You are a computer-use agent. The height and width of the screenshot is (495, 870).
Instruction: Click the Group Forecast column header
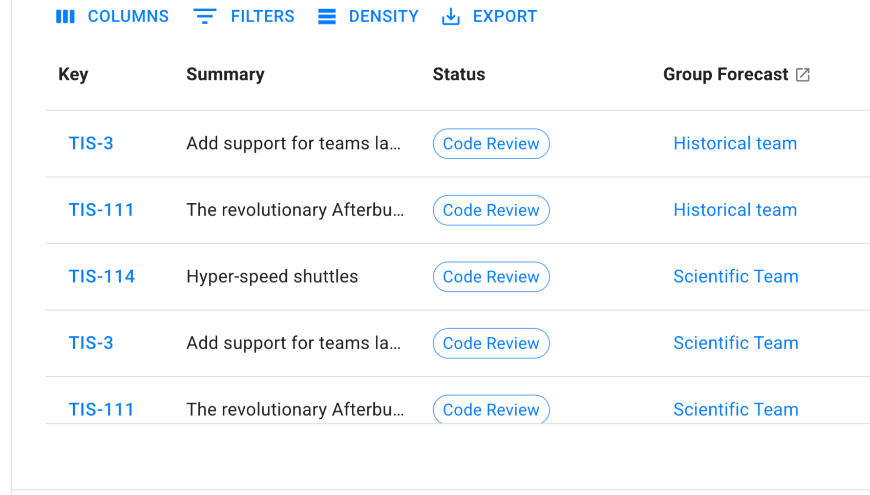725,75
